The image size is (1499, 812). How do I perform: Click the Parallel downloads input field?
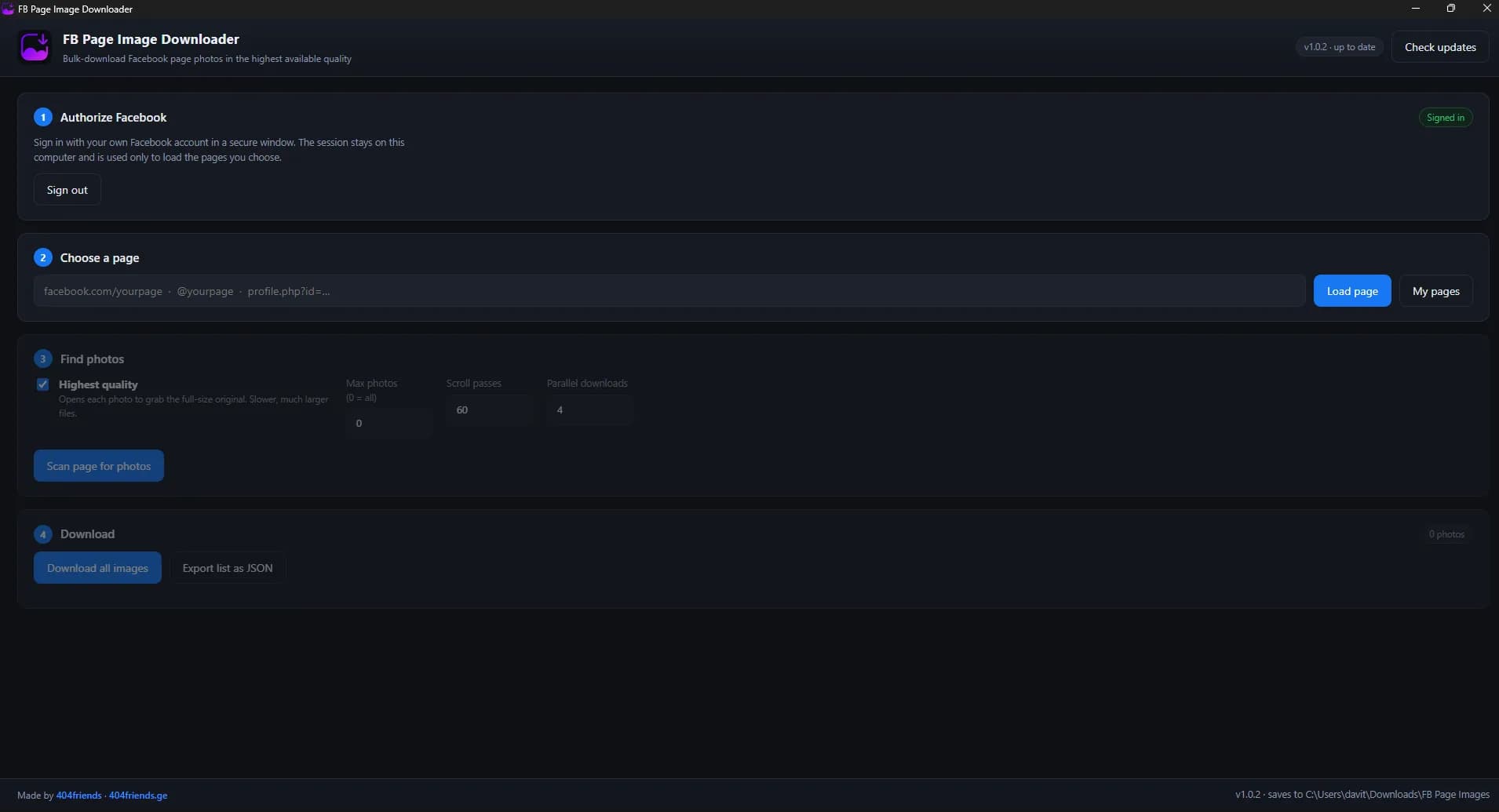click(x=589, y=410)
